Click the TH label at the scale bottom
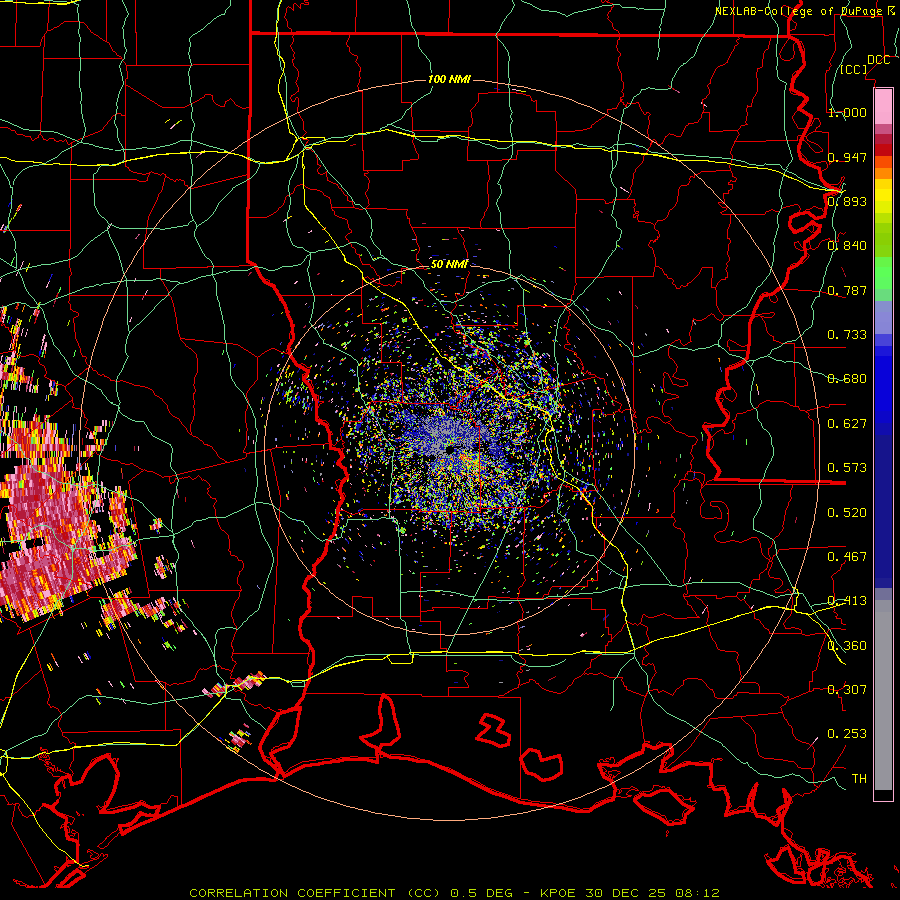Viewport: 900px width, 900px height. point(859,779)
